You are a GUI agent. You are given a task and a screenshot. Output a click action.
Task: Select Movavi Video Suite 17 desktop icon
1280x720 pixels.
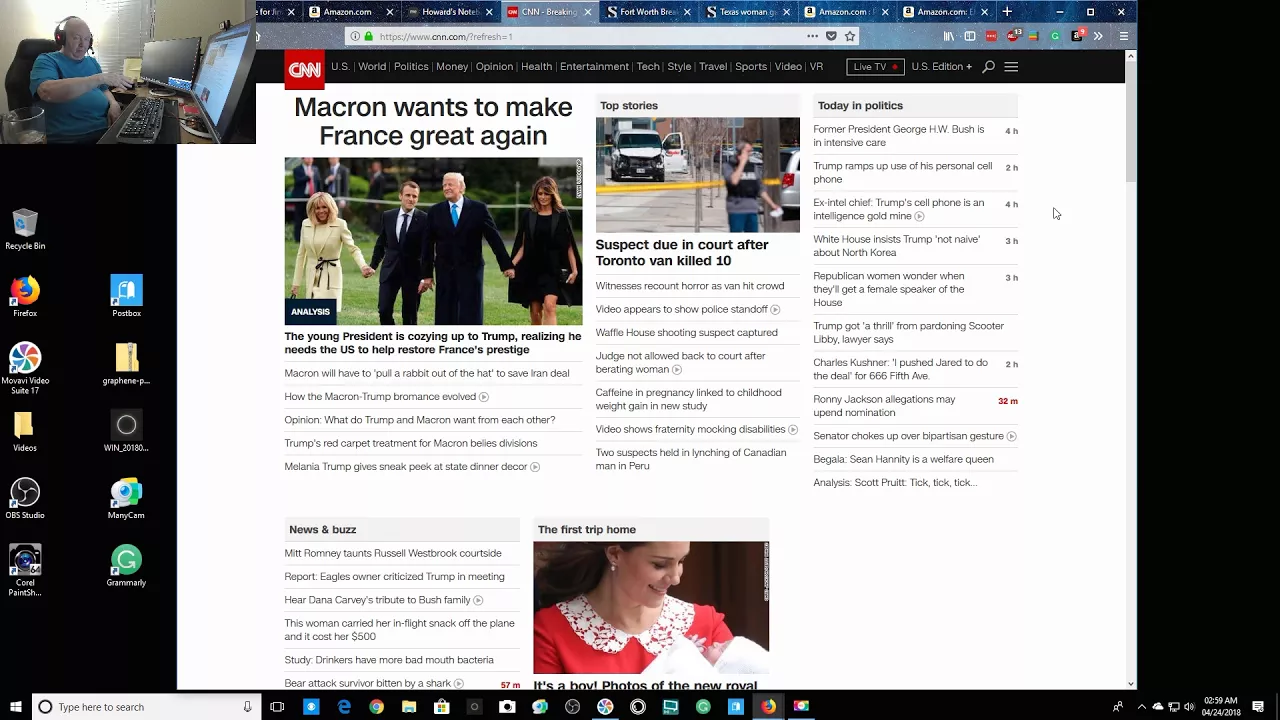pos(25,367)
